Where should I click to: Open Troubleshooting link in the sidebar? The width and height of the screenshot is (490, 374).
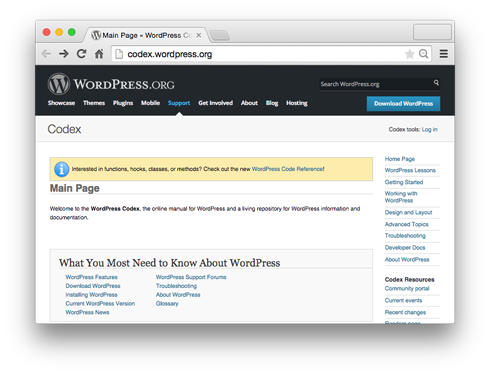[x=405, y=236]
